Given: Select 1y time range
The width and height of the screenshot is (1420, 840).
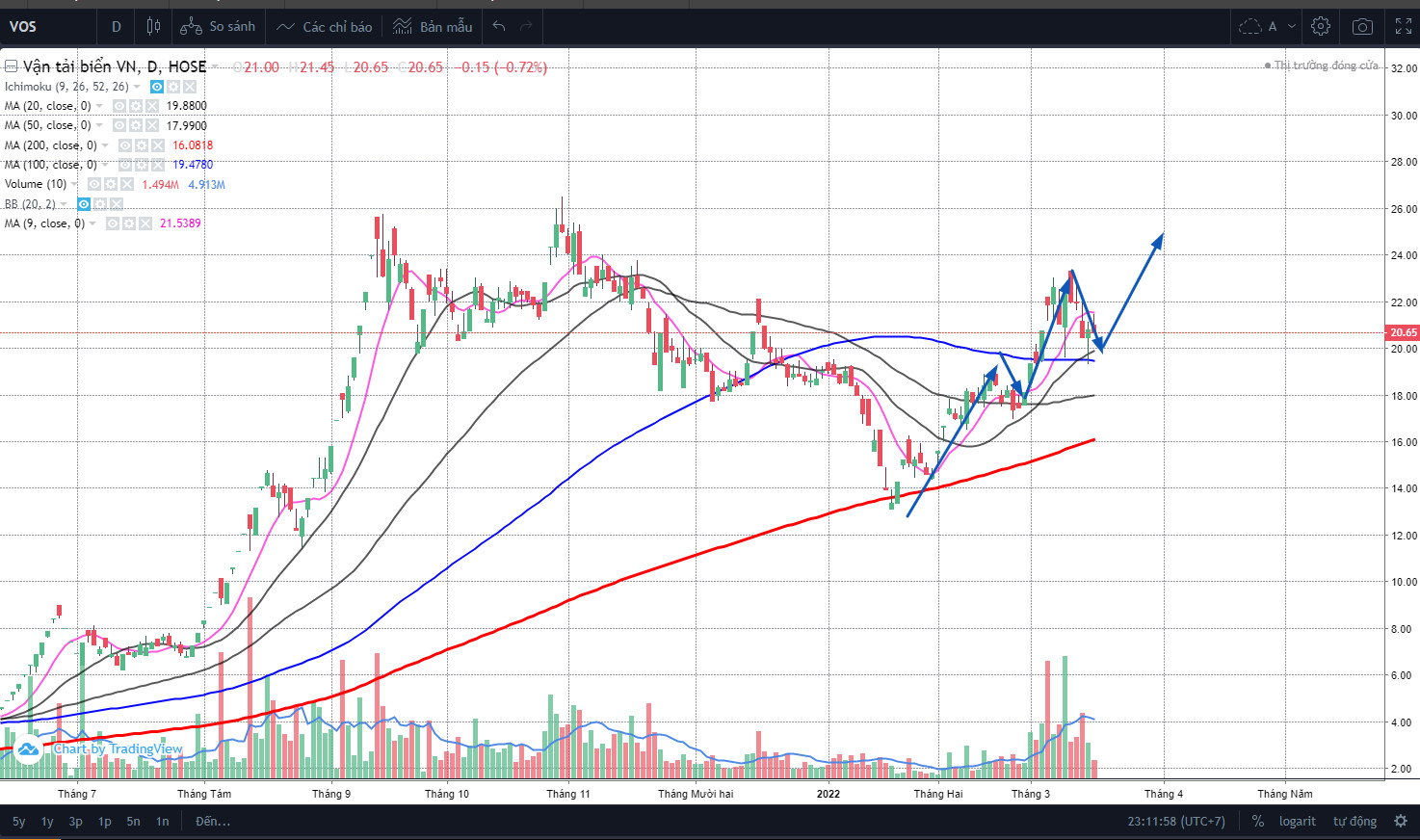Looking at the screenshot, I should 47,822.
